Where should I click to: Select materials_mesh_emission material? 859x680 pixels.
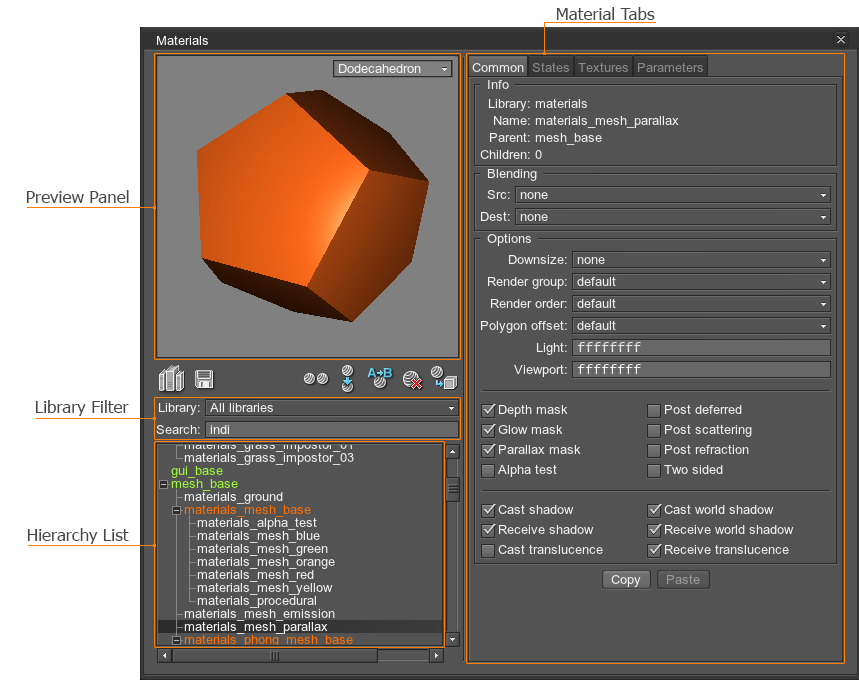(x=259, y=614)
